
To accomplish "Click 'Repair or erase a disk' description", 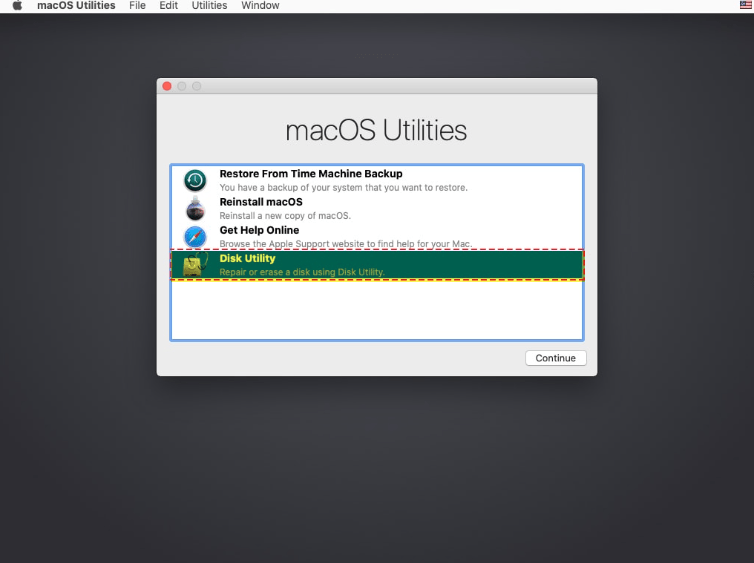I will 302,272.
